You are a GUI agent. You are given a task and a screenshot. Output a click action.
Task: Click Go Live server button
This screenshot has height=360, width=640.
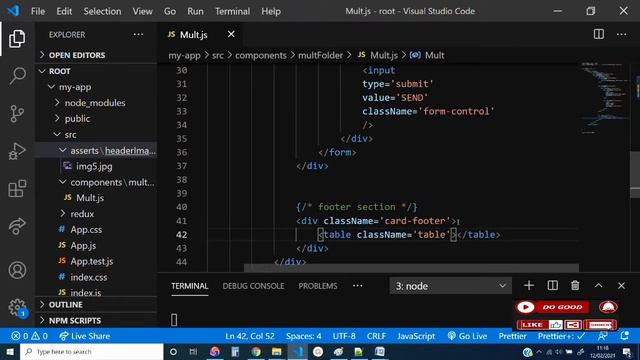tap(467, 336)
